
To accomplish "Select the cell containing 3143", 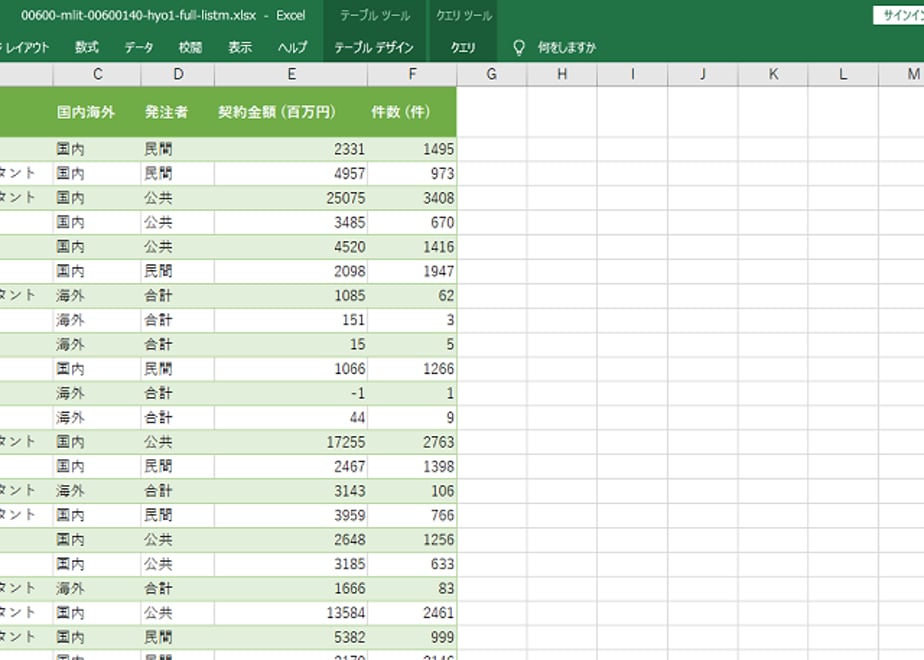I will click(x=291, y=491).
